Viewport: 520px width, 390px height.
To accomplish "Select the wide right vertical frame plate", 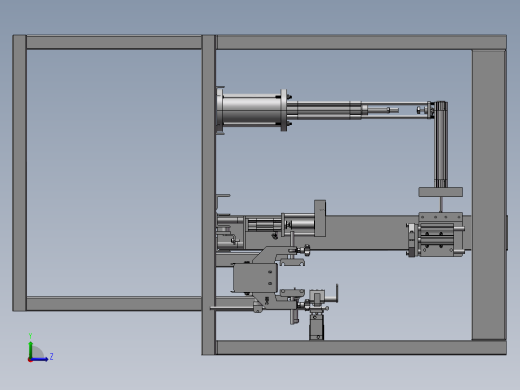I will [x=489, y=195].
